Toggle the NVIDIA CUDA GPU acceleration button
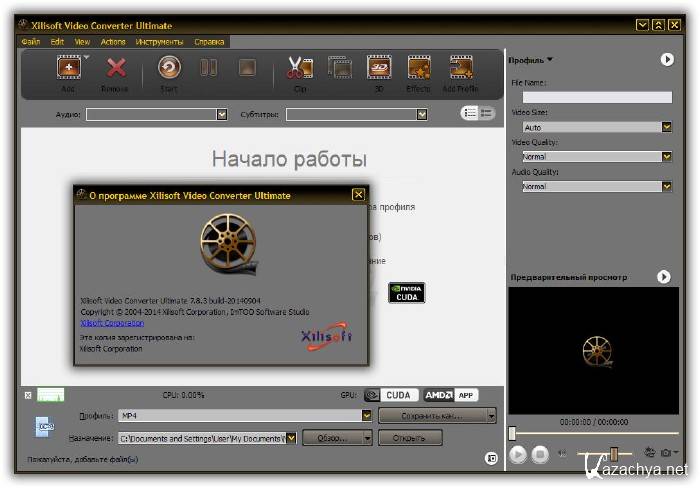The image size is (700, 488). click(391, 395)
